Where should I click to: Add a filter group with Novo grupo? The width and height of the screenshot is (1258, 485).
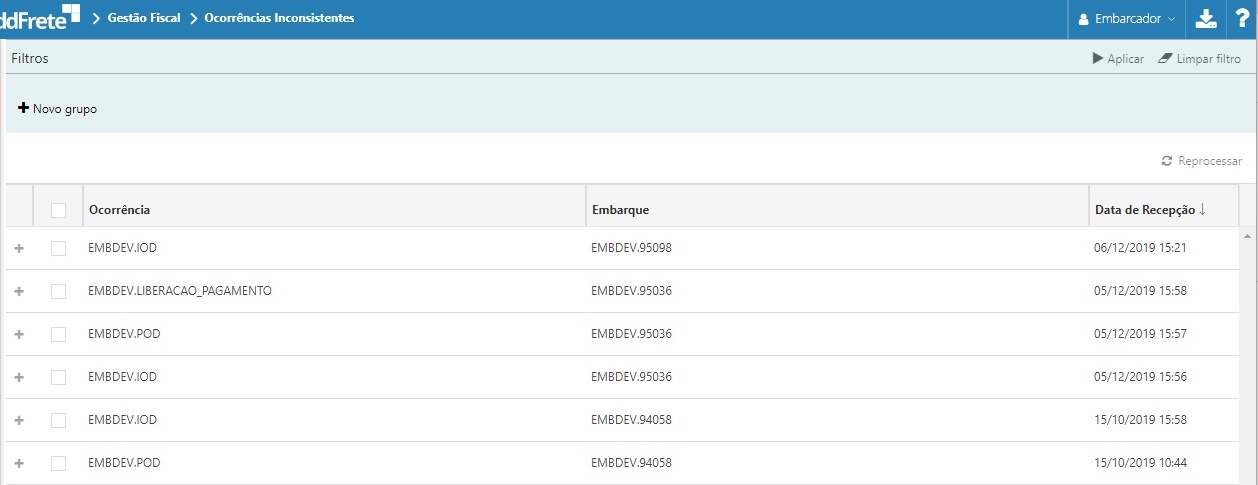click(x=58, y=108)
